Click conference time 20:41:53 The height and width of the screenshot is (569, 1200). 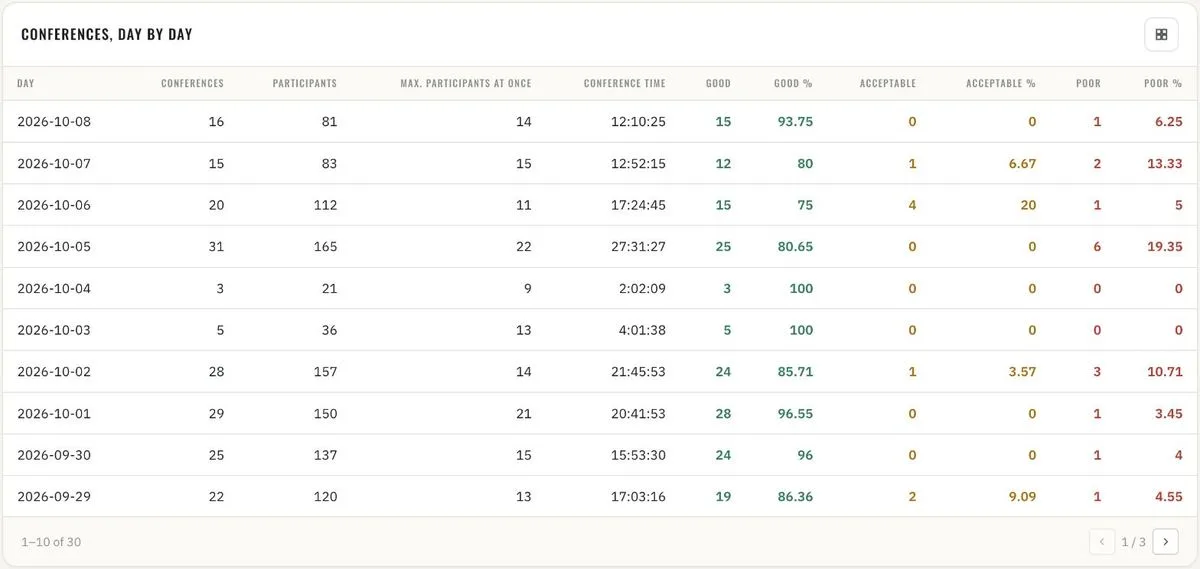tap(638, 413)
